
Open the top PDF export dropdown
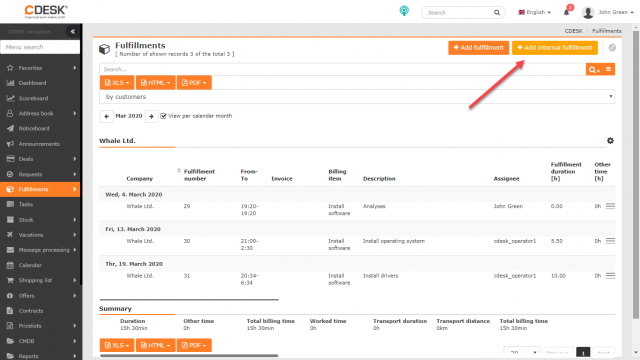pos(194,82)
